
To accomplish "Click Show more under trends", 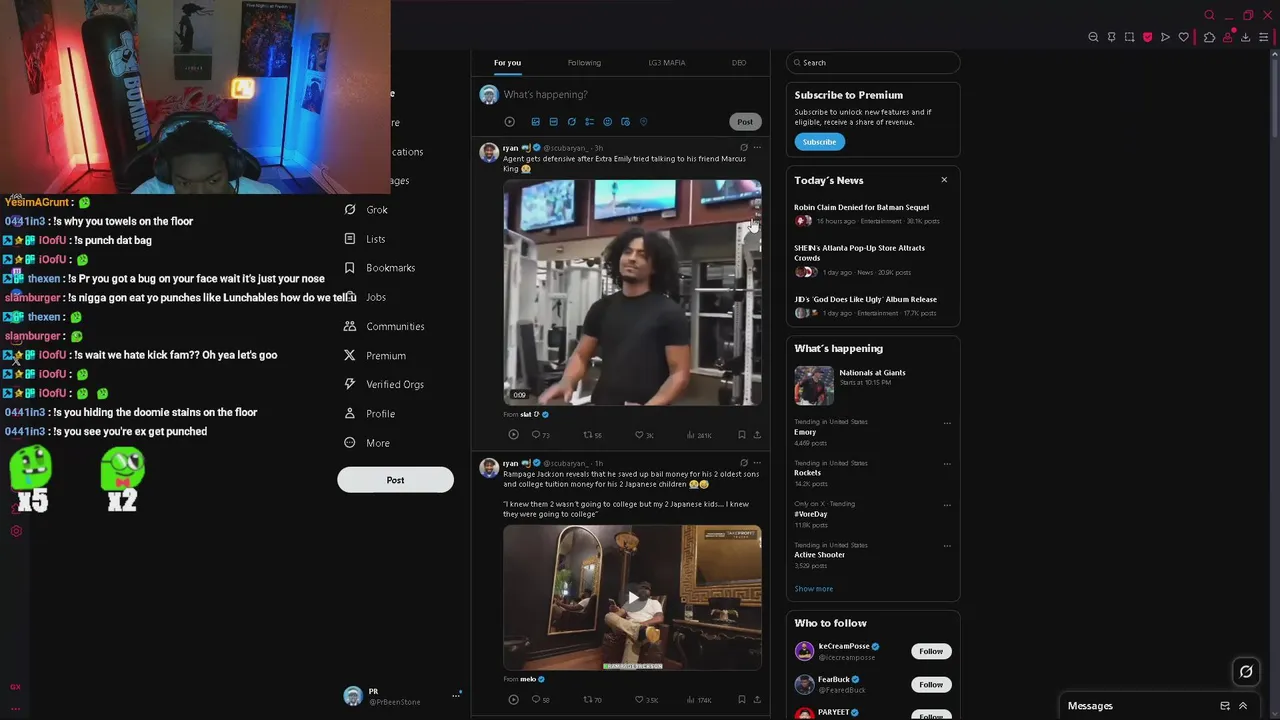I will (813, 589).
